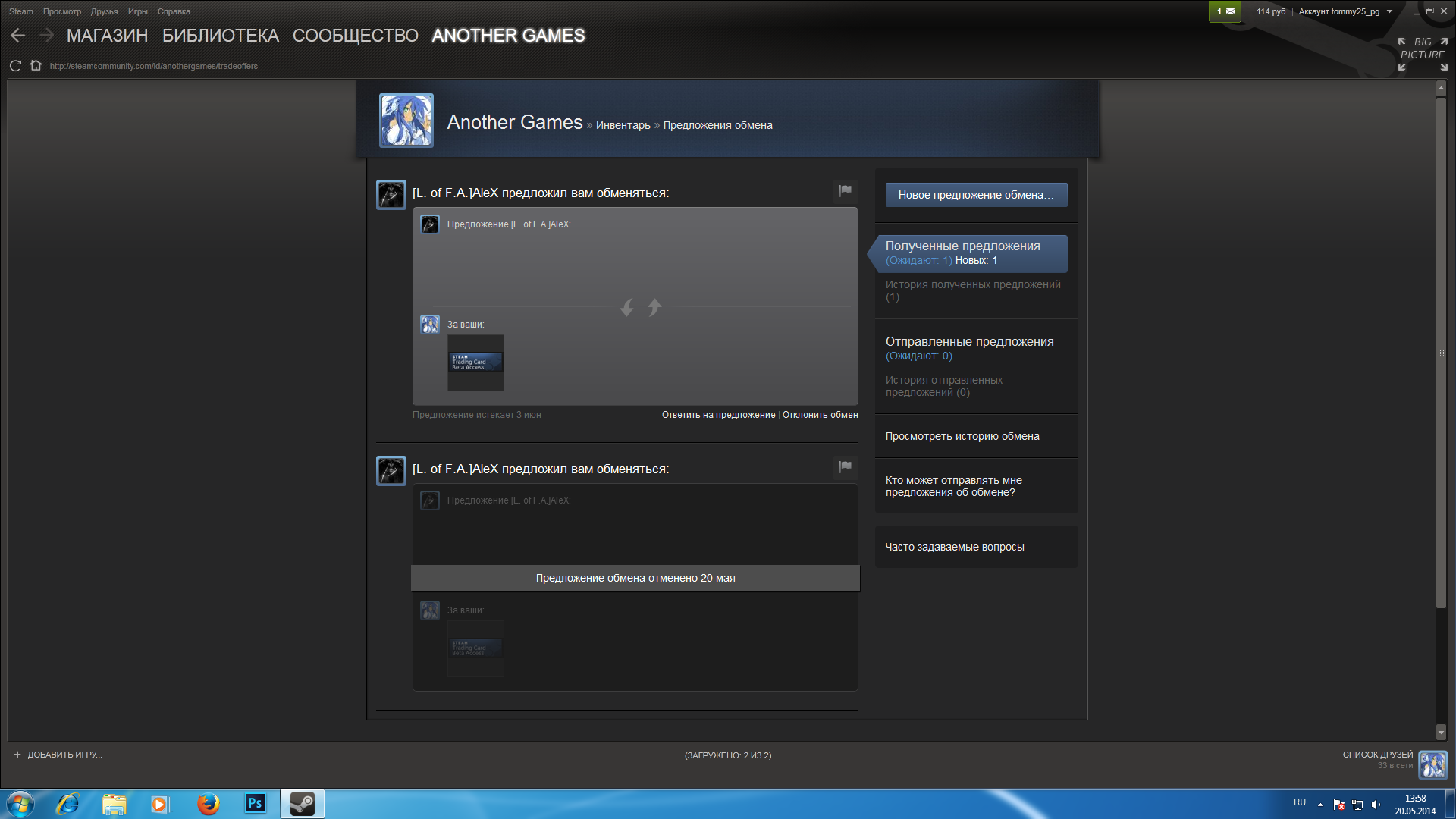Click Отклонить обмен
1456x819 pixels.
pos(821,415)
